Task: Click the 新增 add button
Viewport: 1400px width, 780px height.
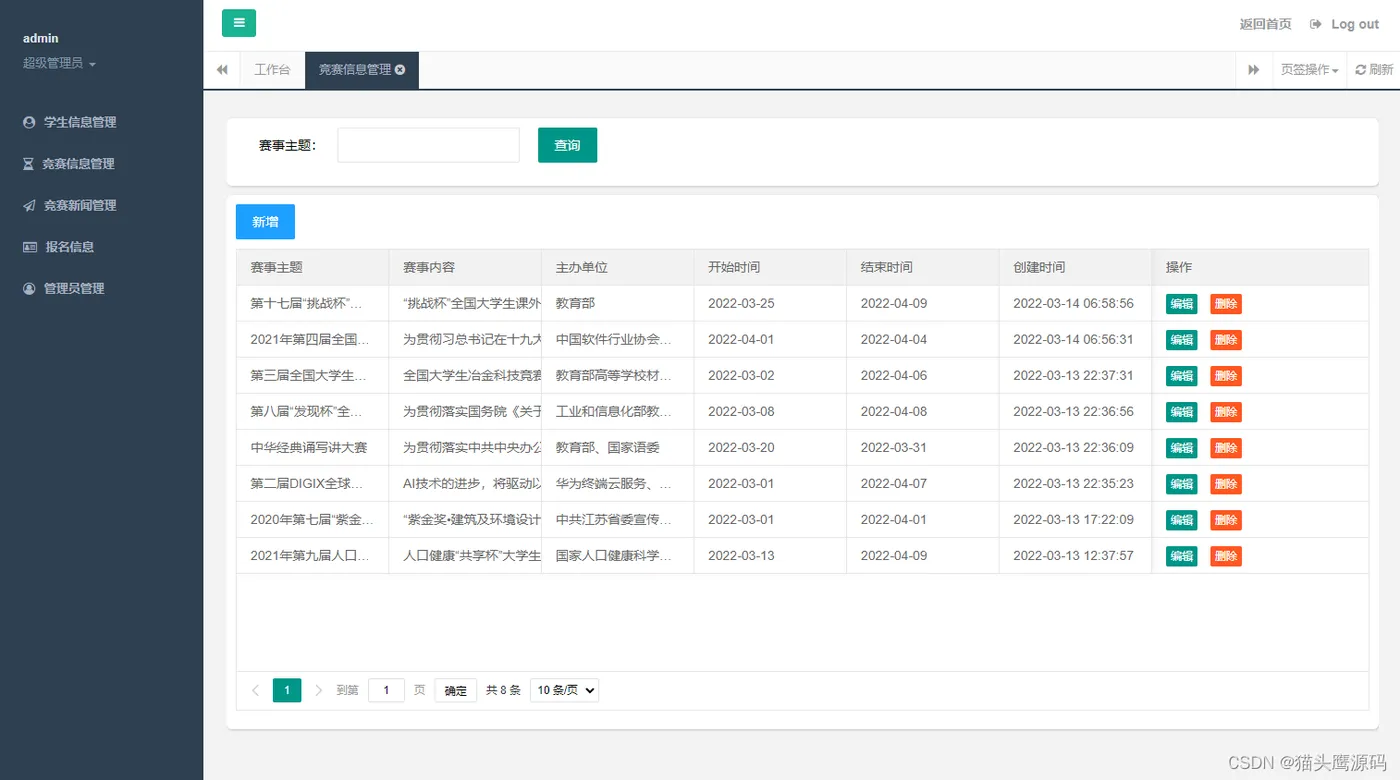Action: tap(265, 222)
